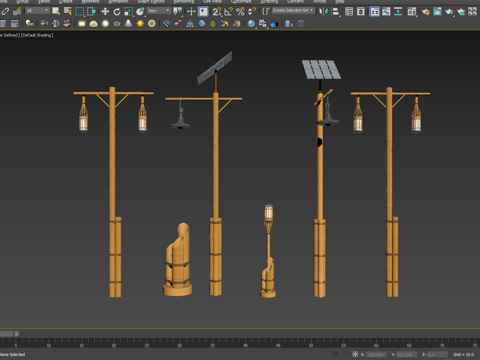Toggle the 2.5D Snaps button

[x=217, y=12]
